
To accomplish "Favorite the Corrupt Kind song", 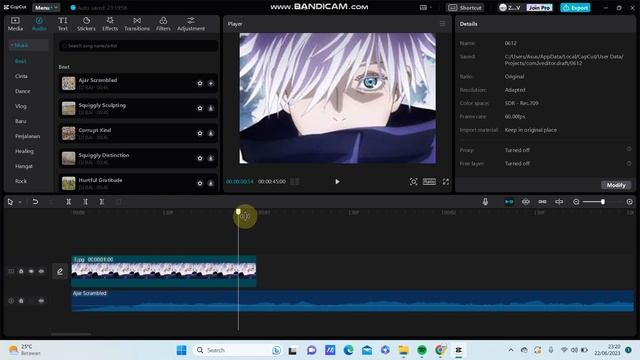I will point(200,133).
